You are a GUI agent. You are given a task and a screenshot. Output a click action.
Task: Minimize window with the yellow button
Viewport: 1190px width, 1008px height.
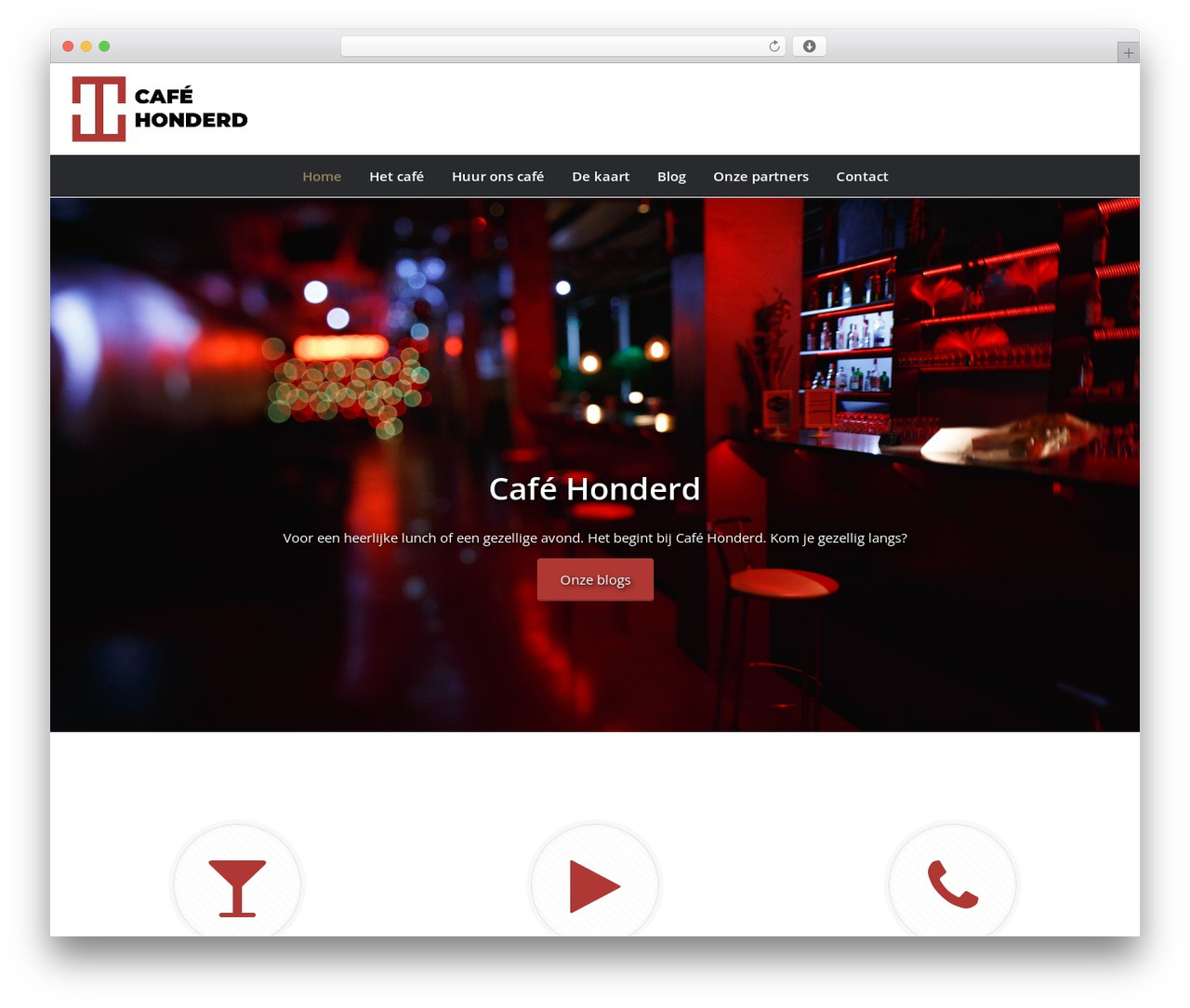click(86, 46)
